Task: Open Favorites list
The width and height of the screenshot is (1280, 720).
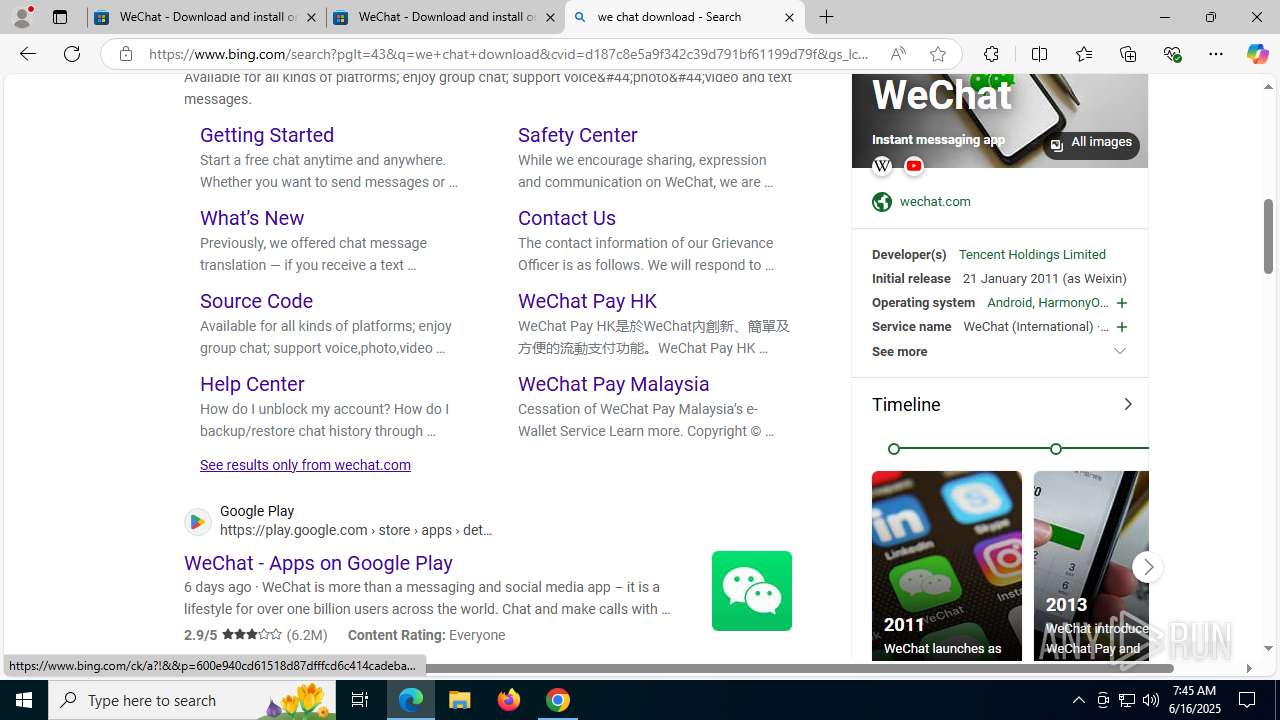Action: point(1083,54)
